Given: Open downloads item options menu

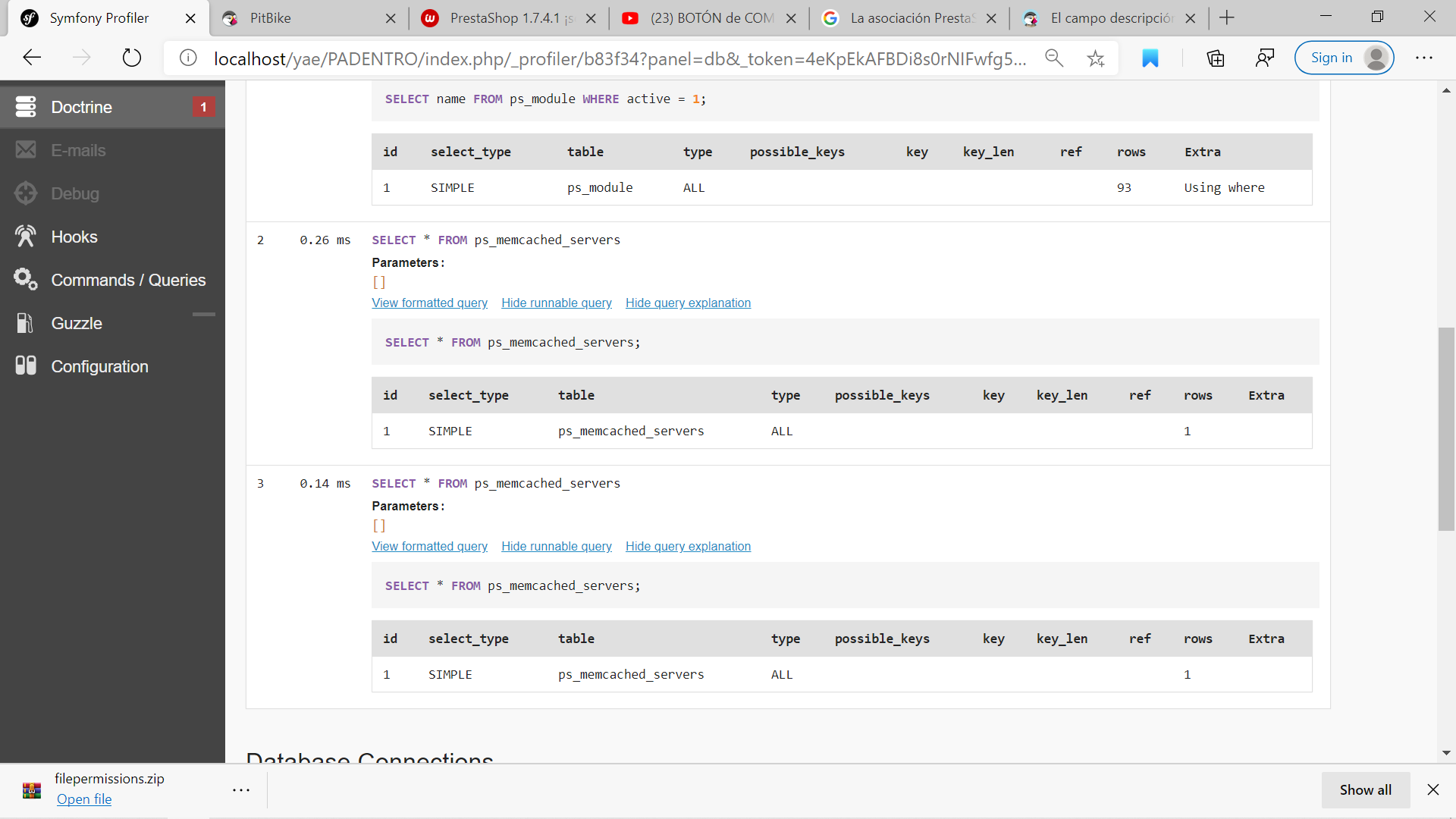Looking at the screenshot, I should (241, 790).
